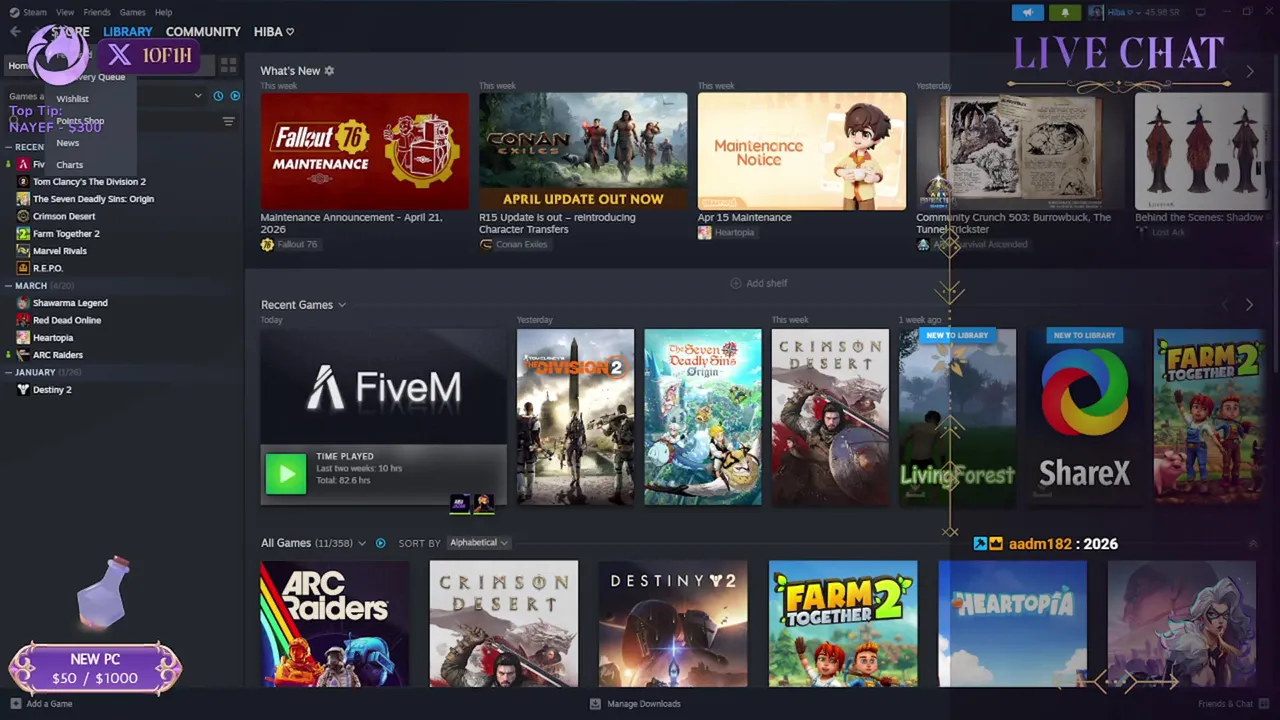The image size is (1280, 720).
Task: Select News from the Store dropdown
Action: coord(67,143)
